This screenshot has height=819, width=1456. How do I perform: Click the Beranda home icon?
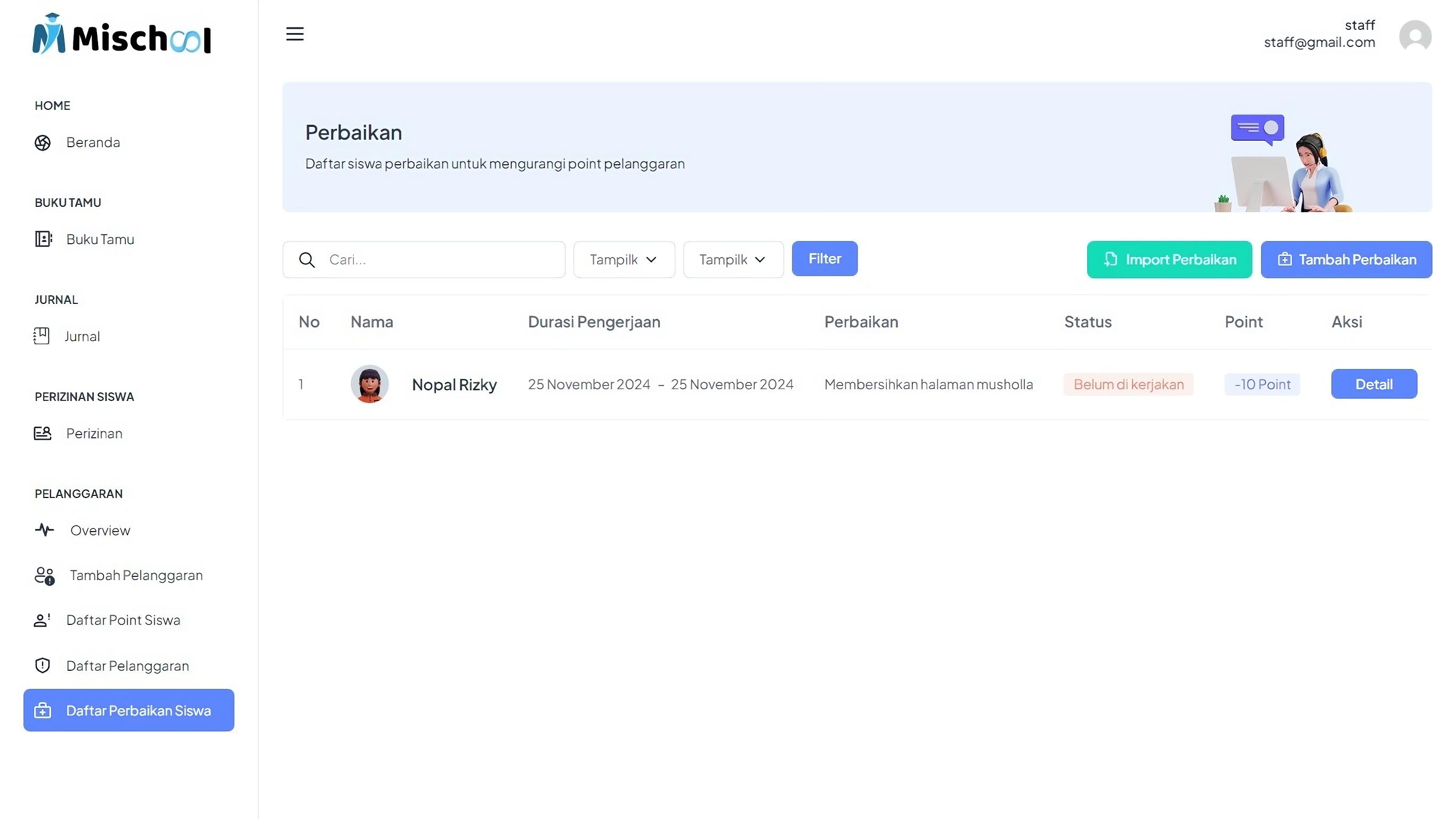[43, 142]
